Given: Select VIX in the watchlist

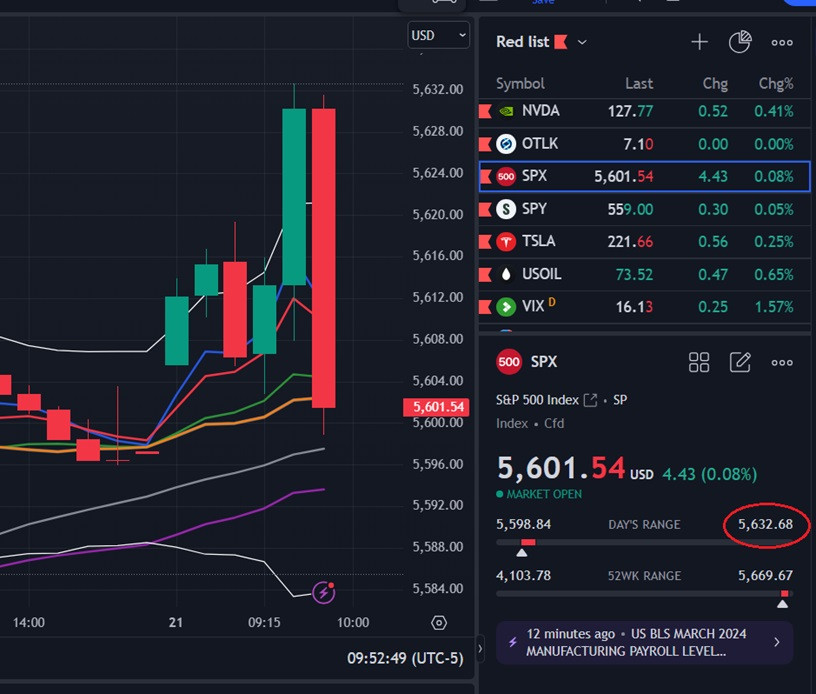Looking at the screenshot, I should tap(645, 307).
